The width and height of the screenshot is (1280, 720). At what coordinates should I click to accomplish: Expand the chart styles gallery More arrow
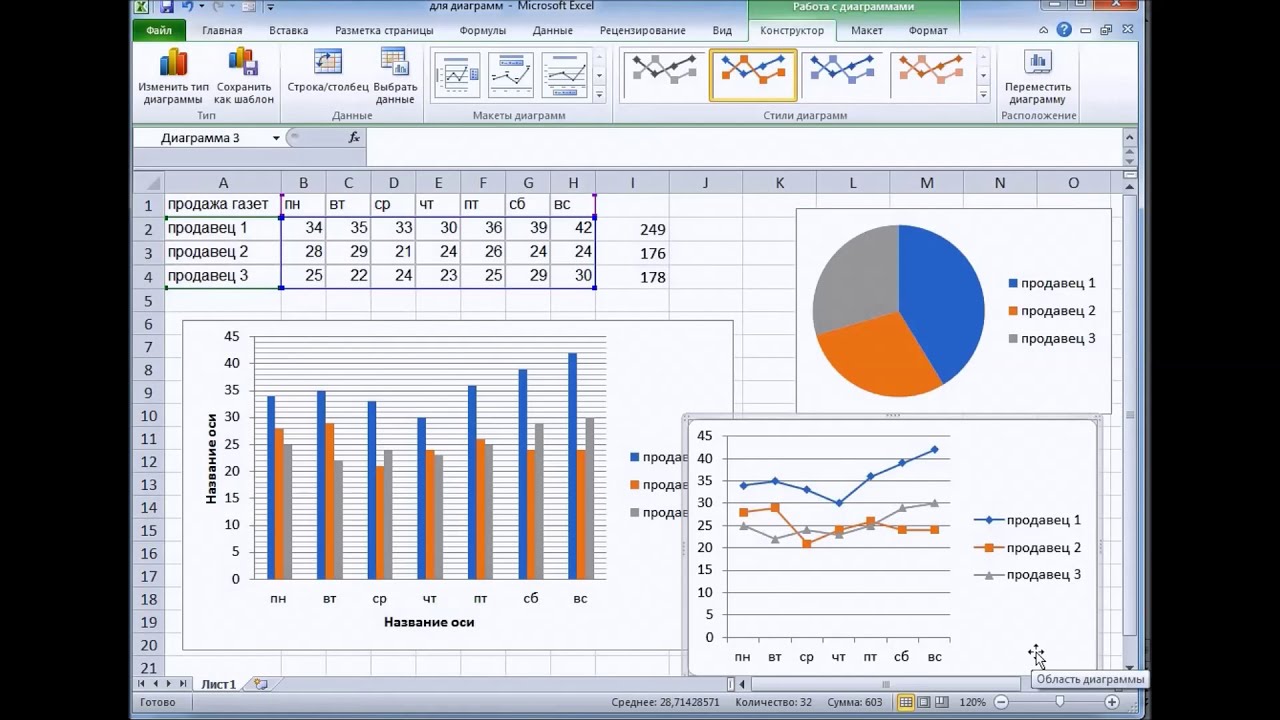(x=983, y=94)
